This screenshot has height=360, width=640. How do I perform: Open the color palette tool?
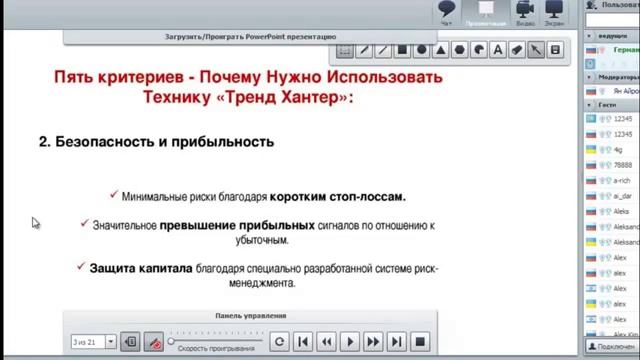click(479, 50)
